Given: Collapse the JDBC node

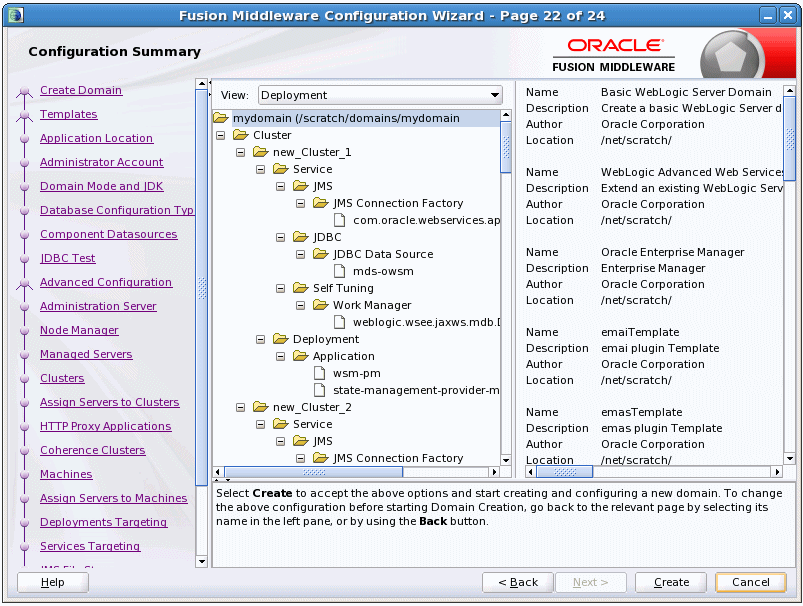Looking at the screenshot, I should point(281,237).
